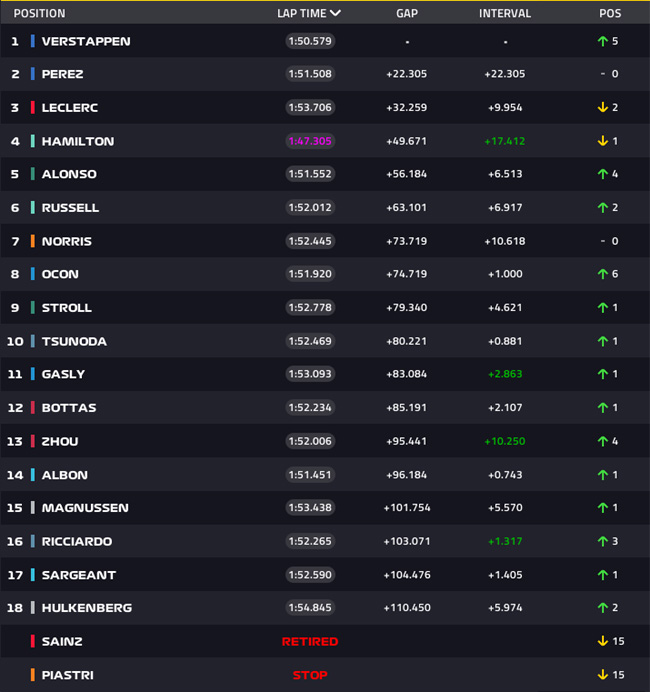
Task: Click the yellow down arrow for Hamilton
Action: [x=602, y=141]
